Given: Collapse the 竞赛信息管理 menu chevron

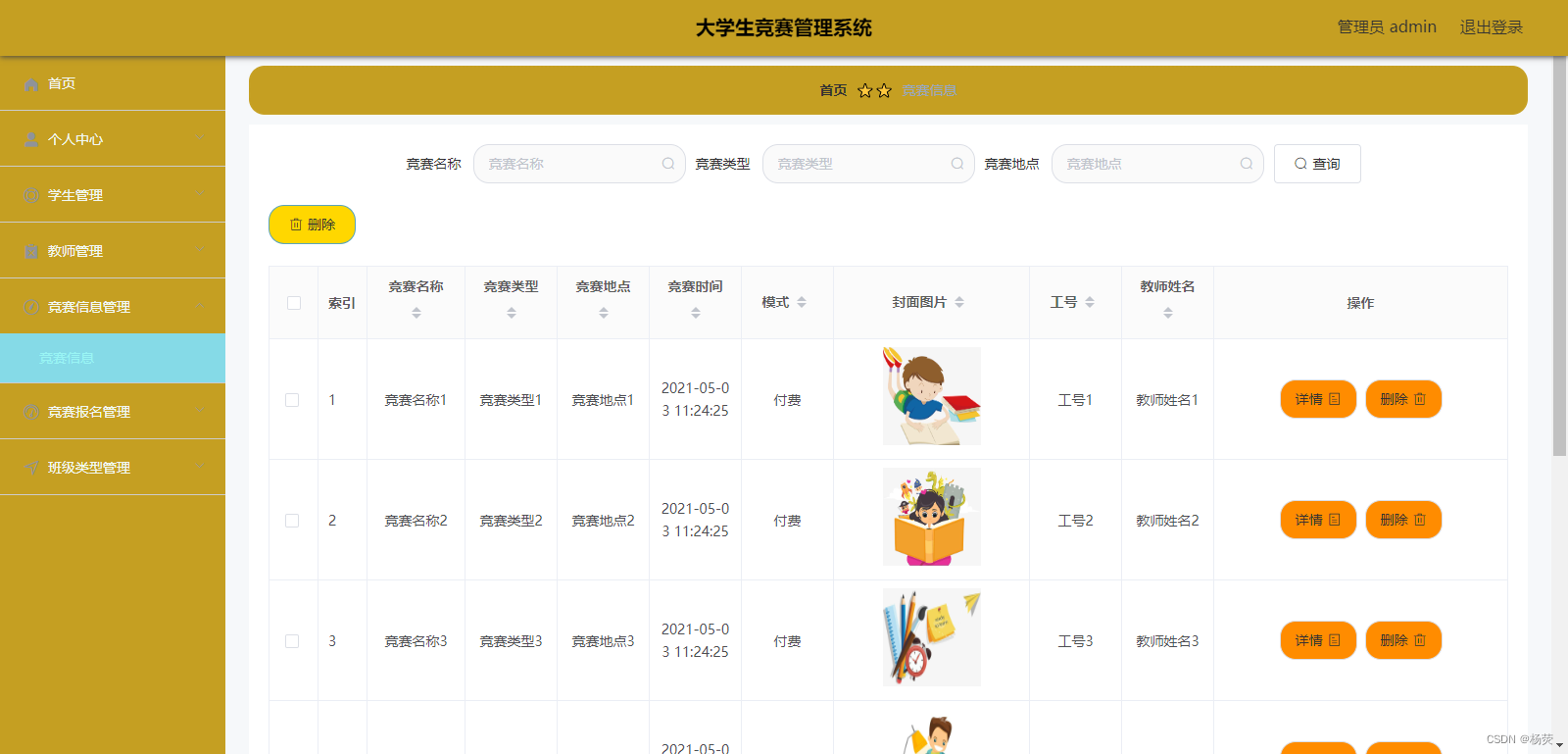Looking at the screenshot, I should pos(200,306).
